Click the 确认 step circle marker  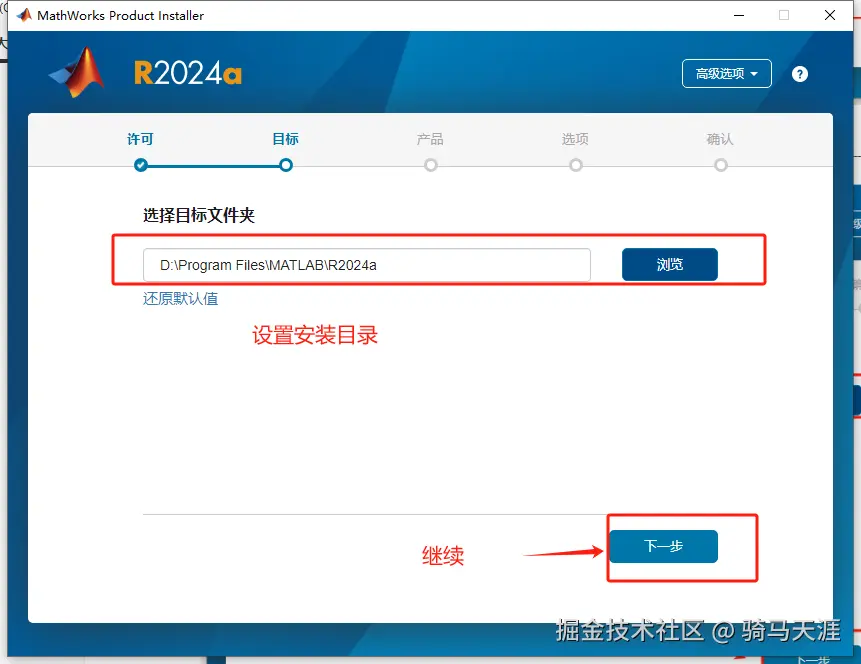tap(721, 165)
